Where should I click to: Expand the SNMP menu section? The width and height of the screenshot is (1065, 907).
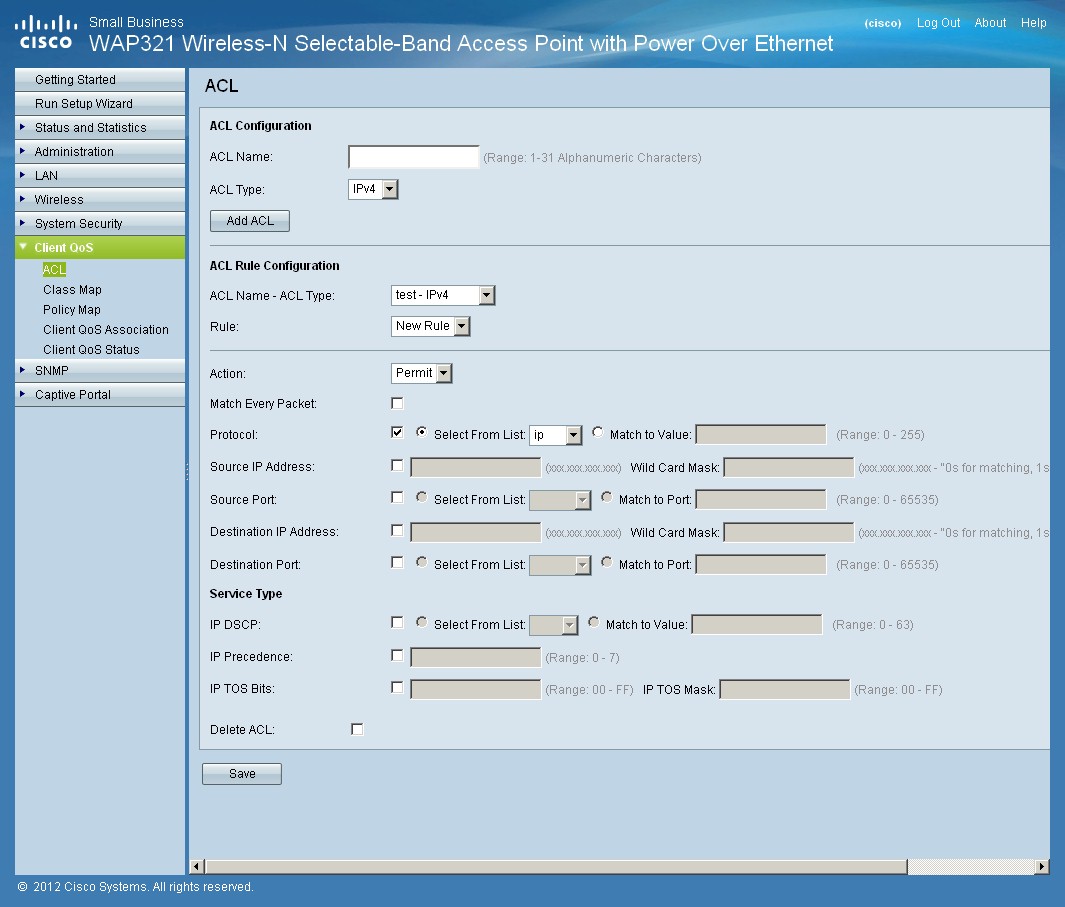(100, 370)
